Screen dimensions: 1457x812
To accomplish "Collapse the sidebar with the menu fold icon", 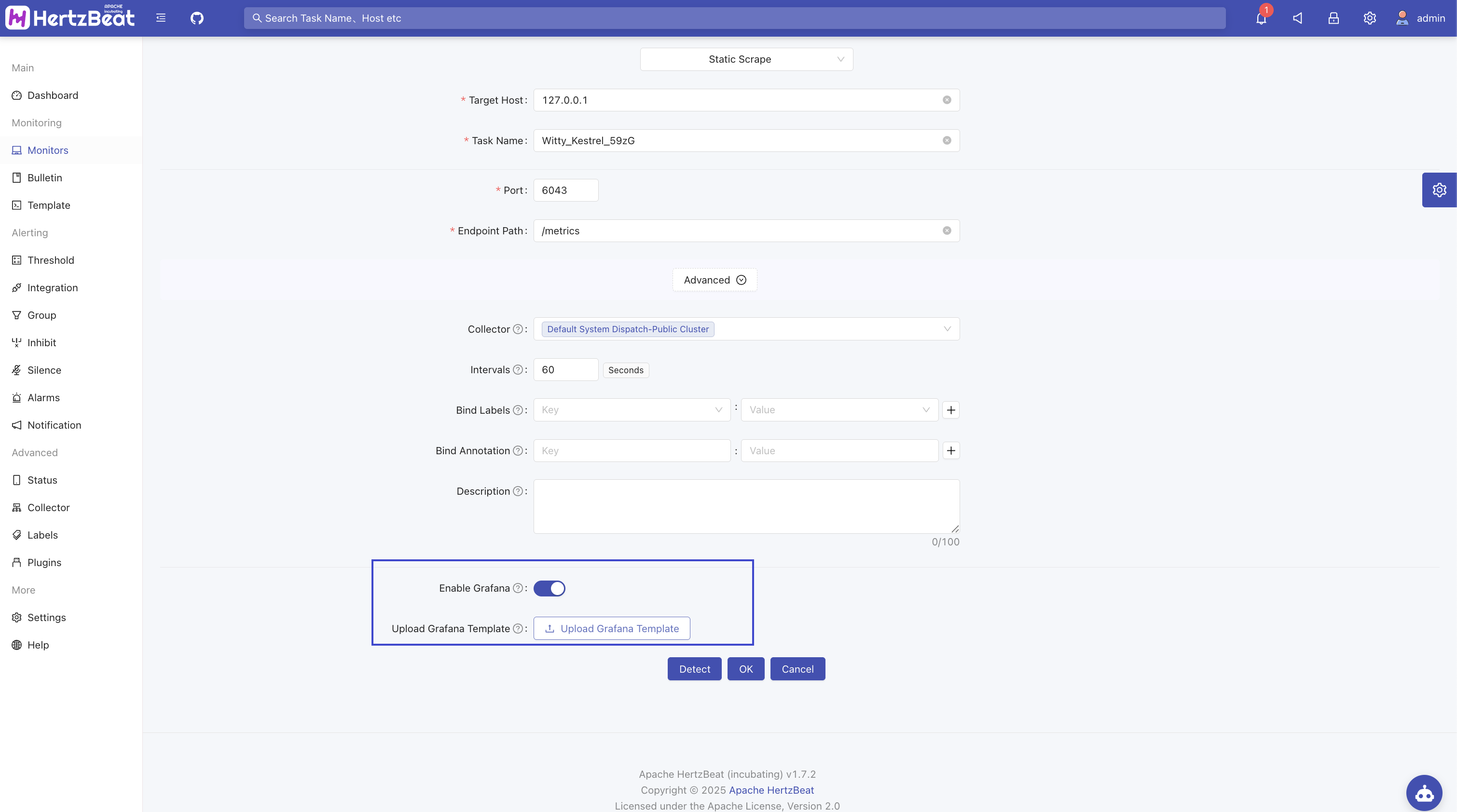I will pyautogui.click(x=161, y=18).
